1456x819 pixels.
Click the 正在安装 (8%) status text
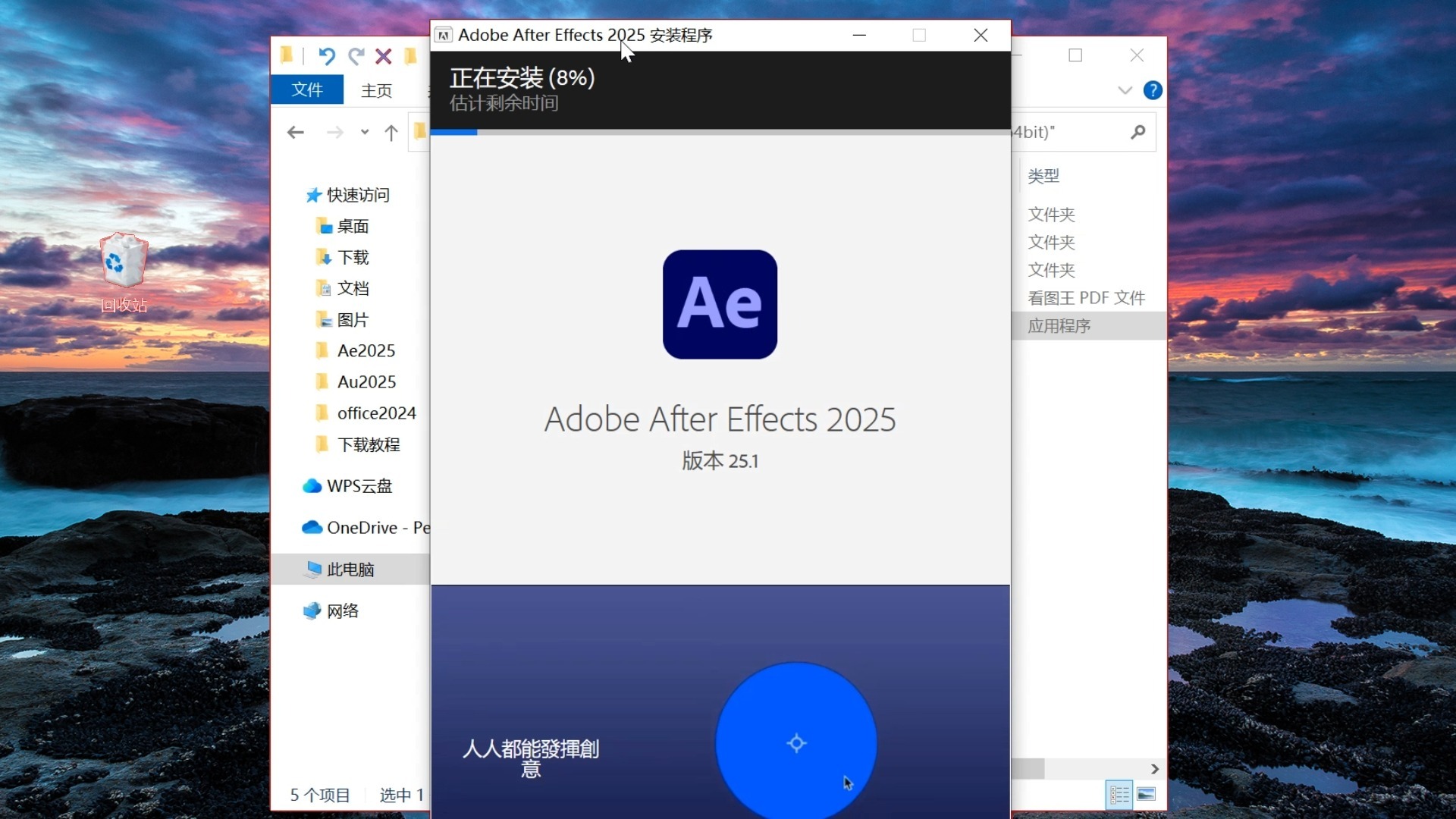[x=522, y=77]
